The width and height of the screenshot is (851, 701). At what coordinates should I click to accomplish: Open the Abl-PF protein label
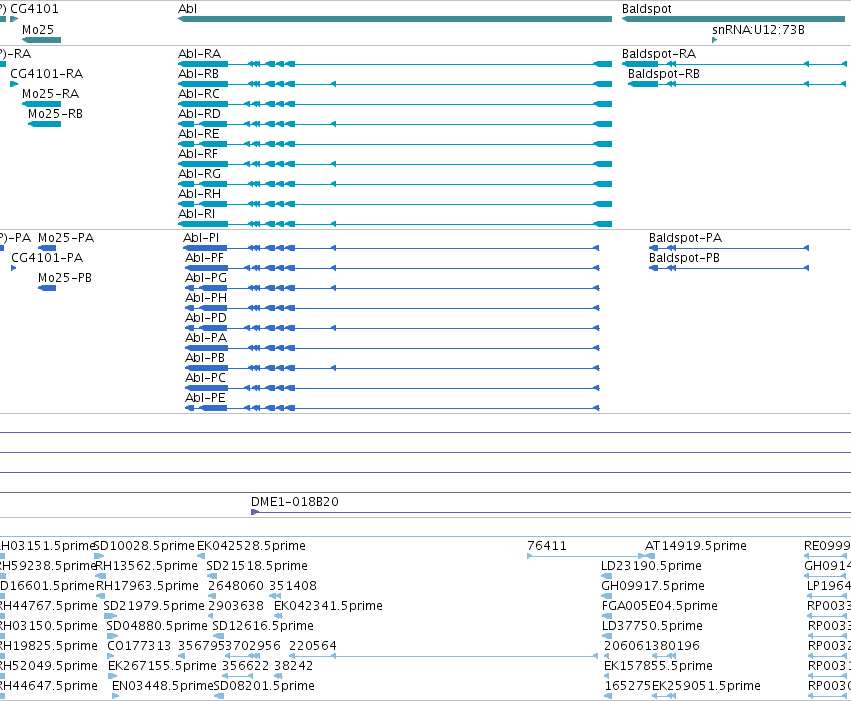point(205,258)
